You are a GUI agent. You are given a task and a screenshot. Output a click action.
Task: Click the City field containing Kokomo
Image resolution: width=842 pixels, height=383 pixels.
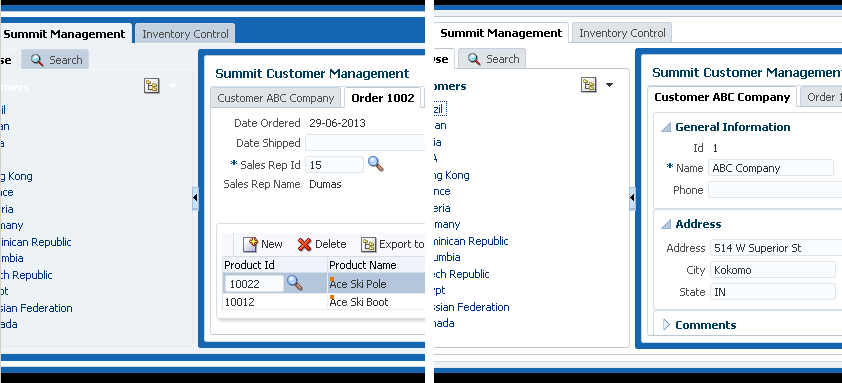(773, 270)
